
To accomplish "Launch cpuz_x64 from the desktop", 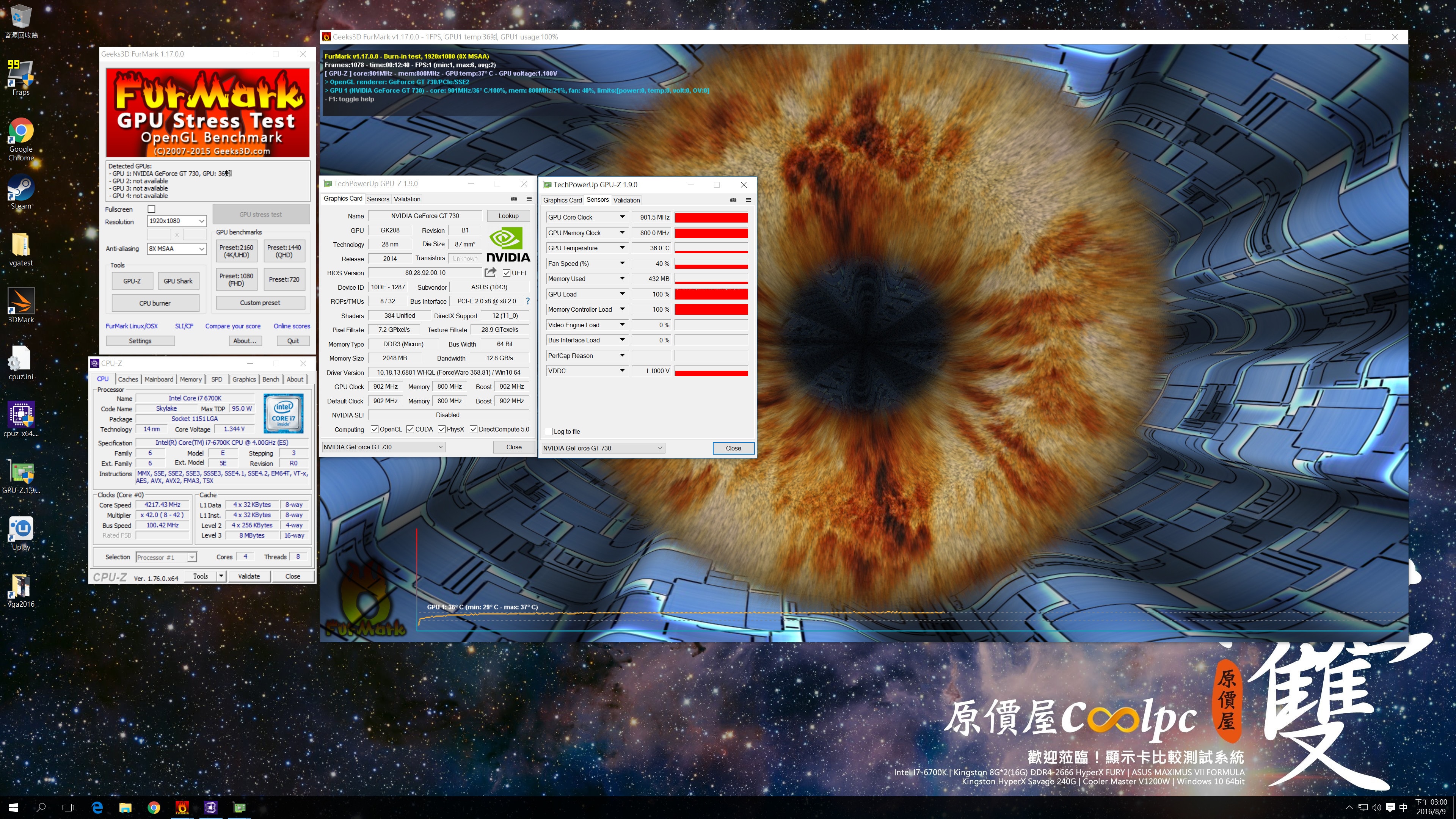I will pyautogui.click(x=21, y=419).
